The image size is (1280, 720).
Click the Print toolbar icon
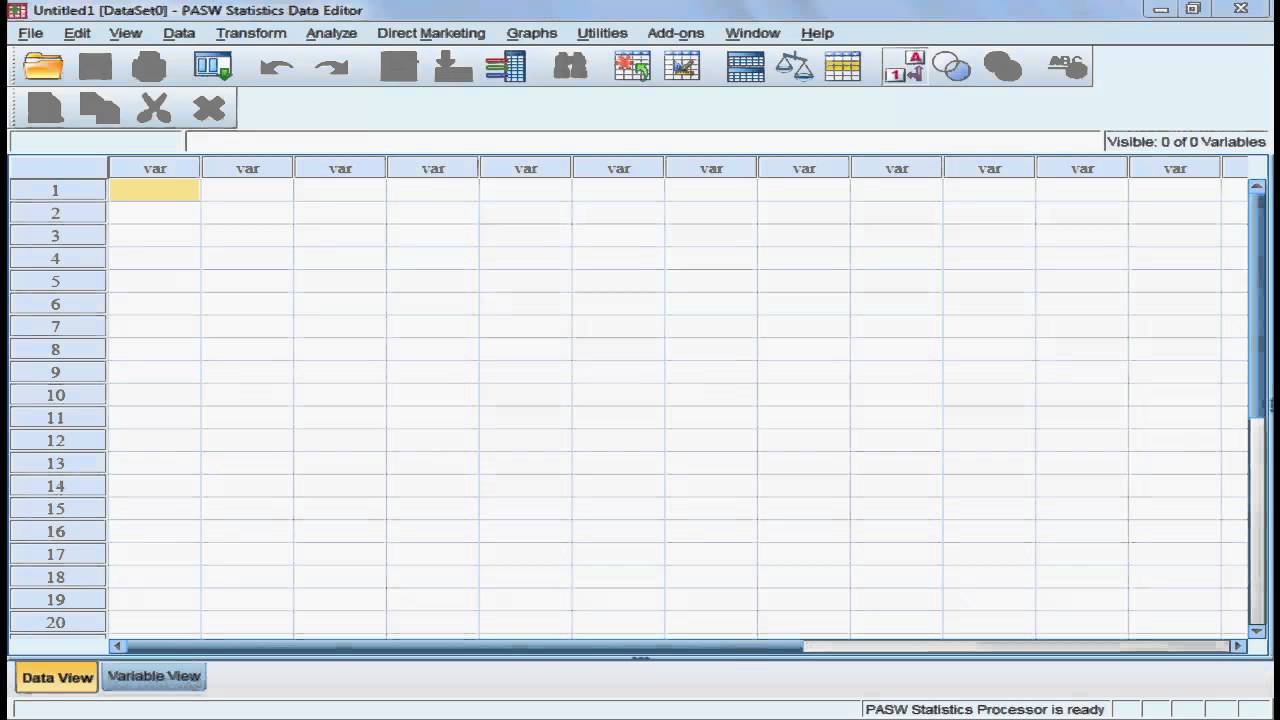(149, 67)
